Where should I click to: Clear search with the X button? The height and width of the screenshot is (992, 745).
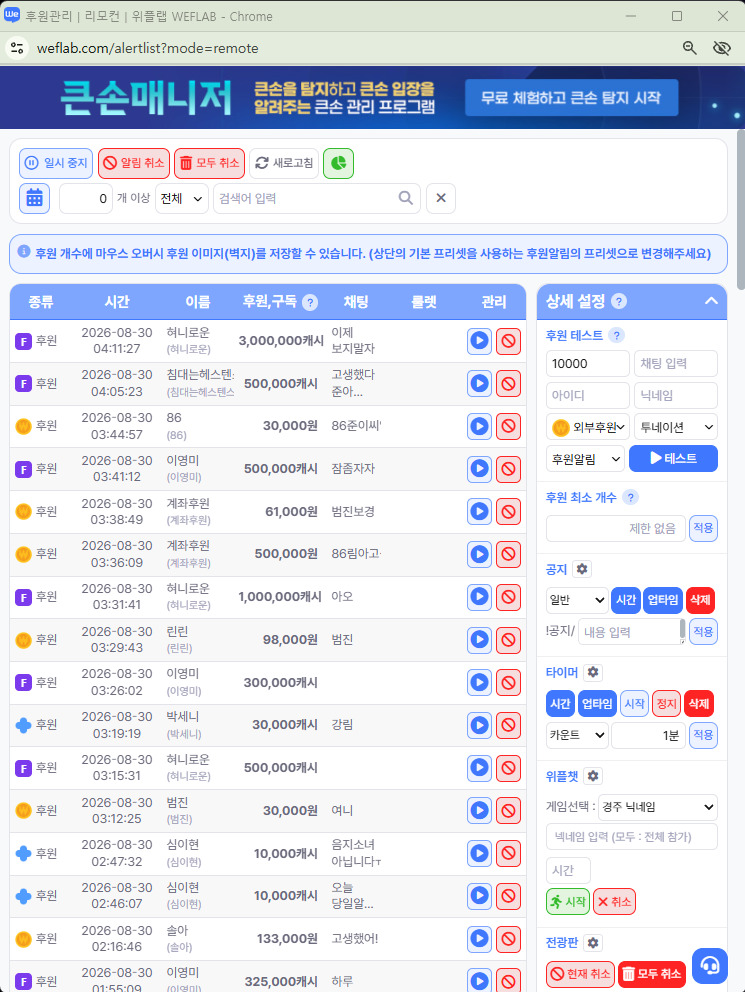pos(441,199)
